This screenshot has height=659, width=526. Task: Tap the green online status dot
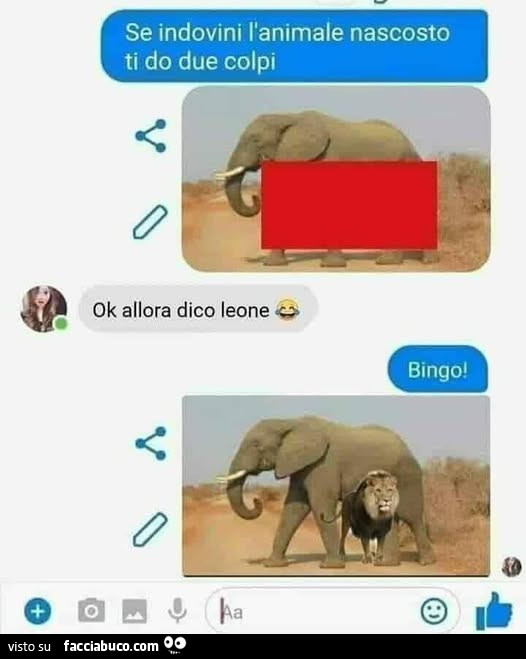(61, 324)
